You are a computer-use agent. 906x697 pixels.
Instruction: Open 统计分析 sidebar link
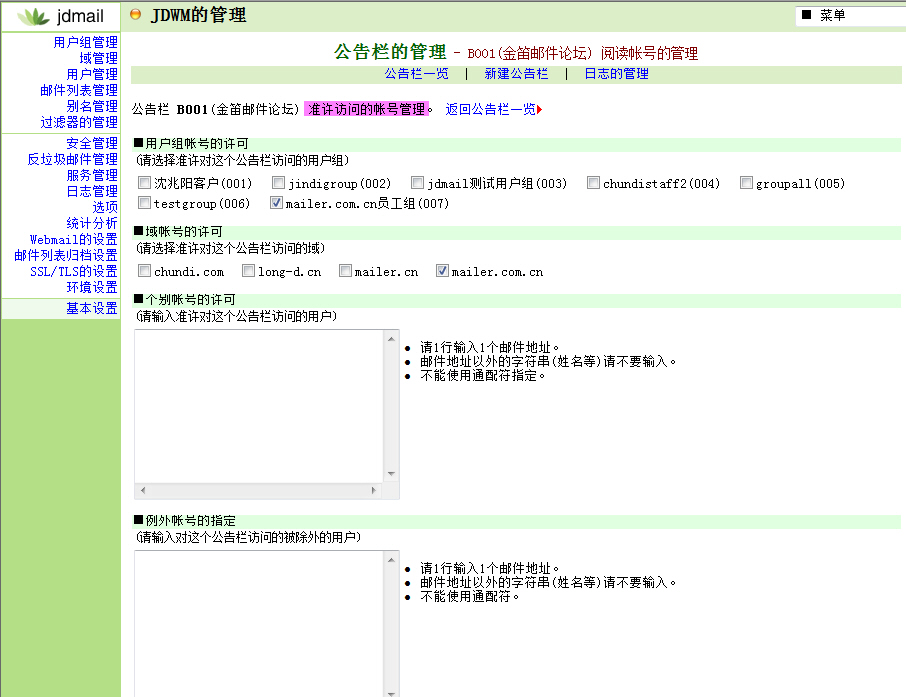[92, 223]
